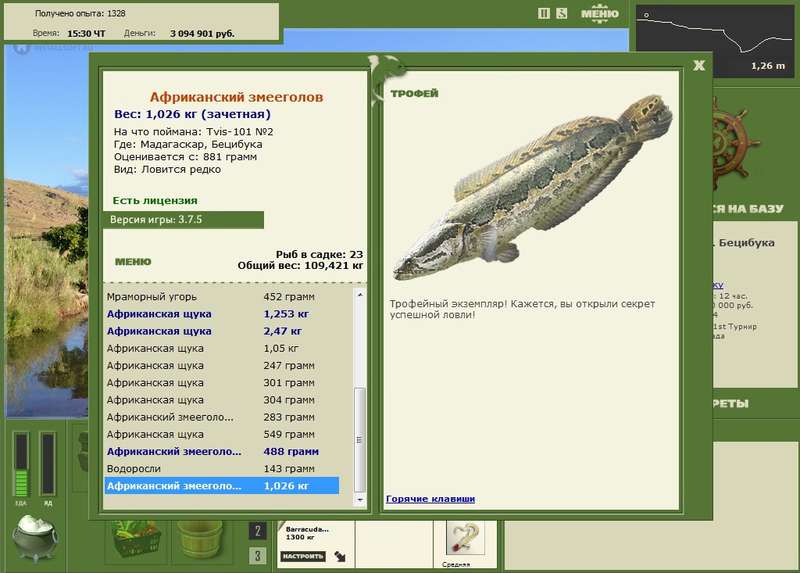The image size is (800, 573).
Task: Close the trophy dialog with X
Action: point(699,65)
